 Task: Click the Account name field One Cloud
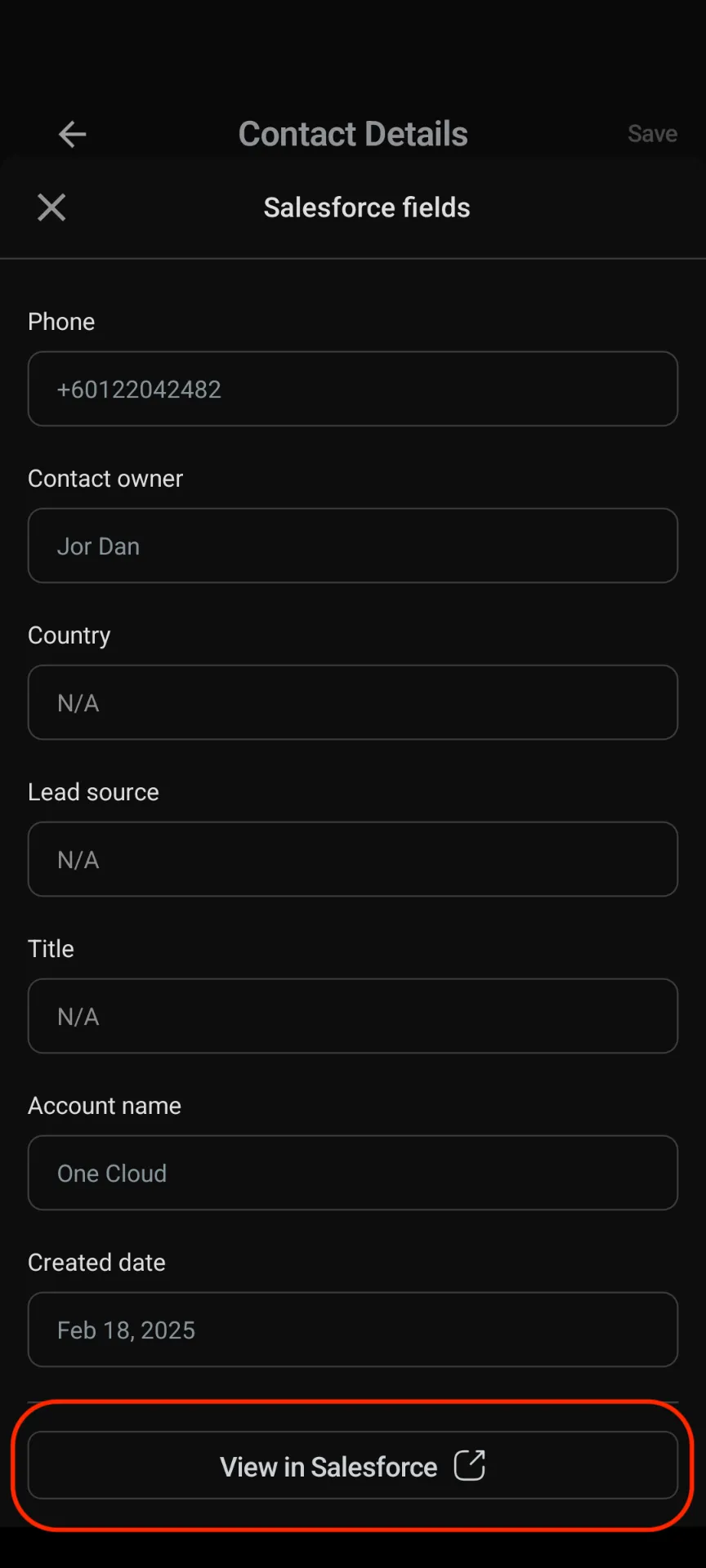coord(353,1173)
